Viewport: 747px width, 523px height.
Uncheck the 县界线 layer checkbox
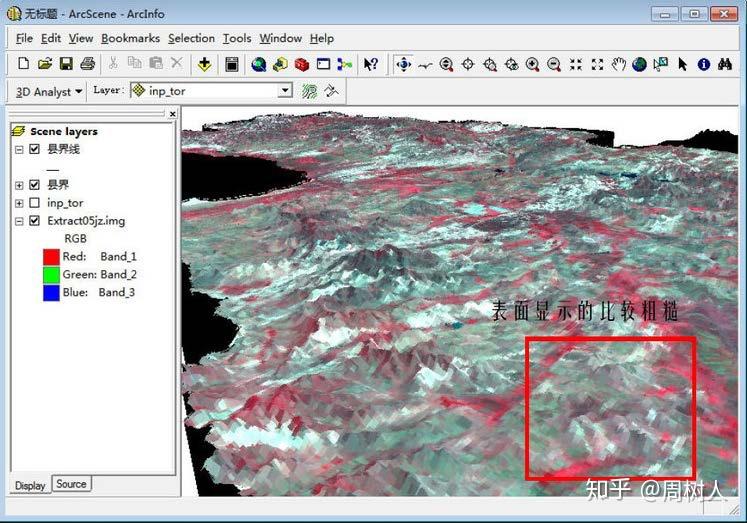click(35, 149)
